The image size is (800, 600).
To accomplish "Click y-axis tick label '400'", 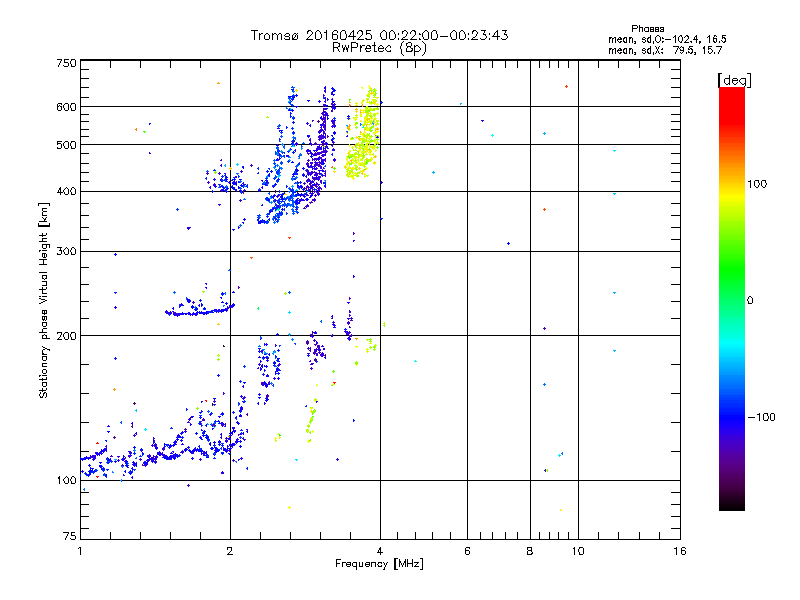I will click(67, 192).
